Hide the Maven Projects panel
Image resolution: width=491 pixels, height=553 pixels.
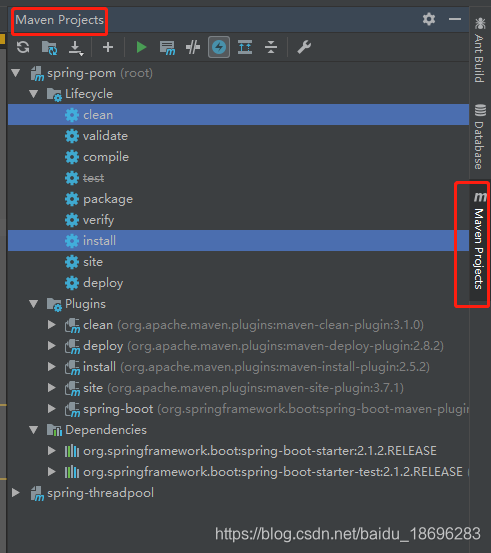coord(455,19)
